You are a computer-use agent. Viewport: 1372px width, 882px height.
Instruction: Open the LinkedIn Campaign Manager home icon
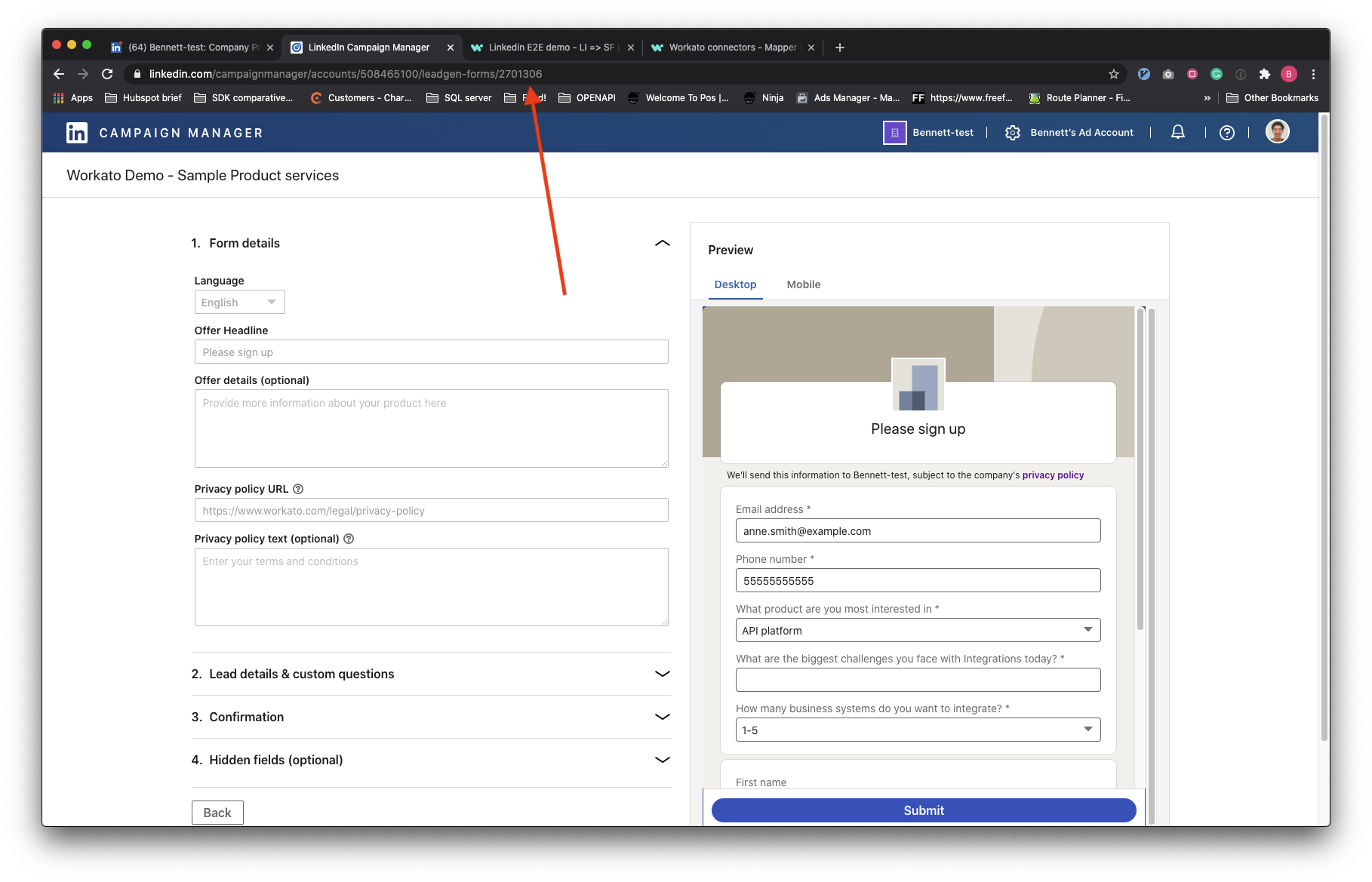tap(78, 132)
